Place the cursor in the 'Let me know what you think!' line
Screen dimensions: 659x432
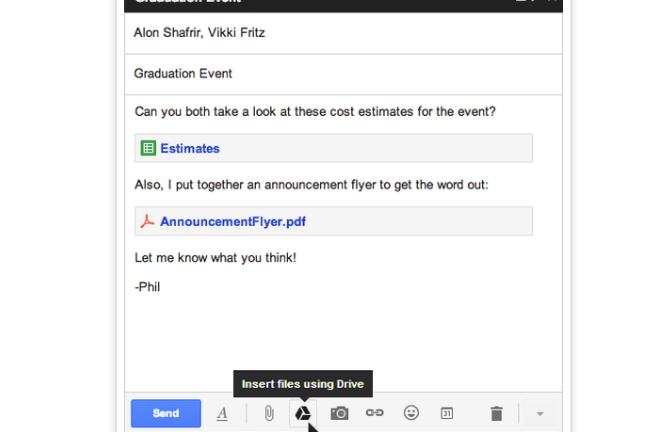coord(216,258)
